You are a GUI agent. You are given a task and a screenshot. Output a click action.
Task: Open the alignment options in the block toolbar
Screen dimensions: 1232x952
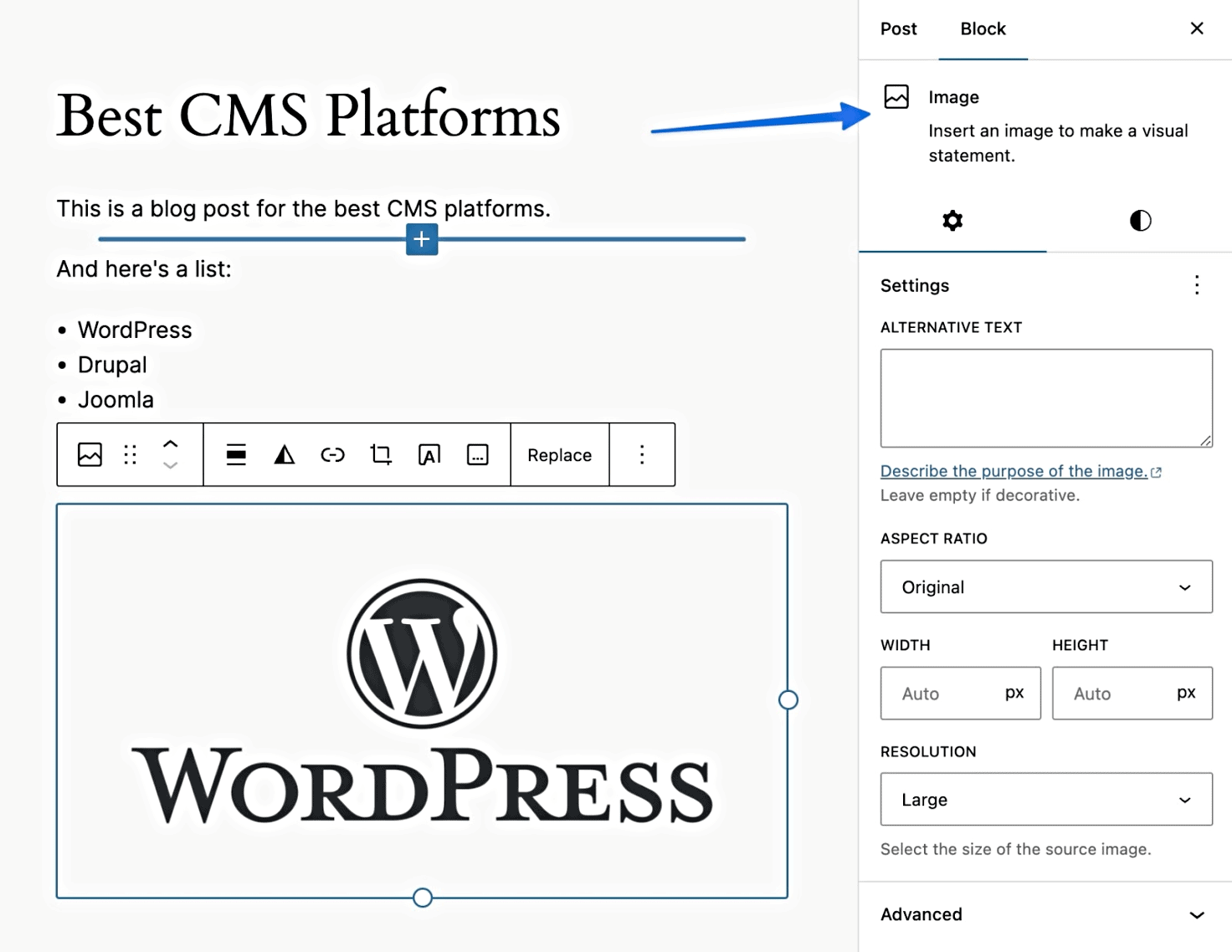click(235, 454)
